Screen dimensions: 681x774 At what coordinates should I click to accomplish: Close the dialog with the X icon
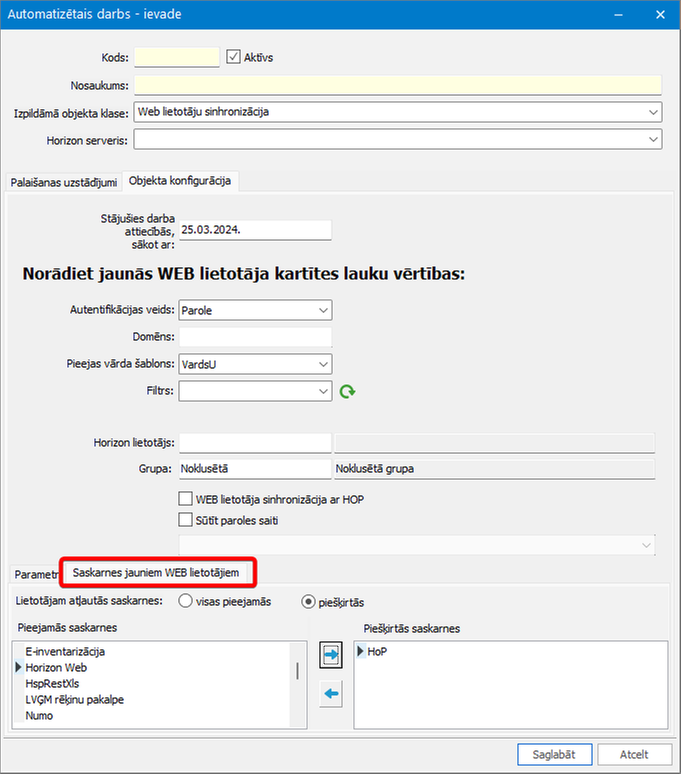click(660, 15)
